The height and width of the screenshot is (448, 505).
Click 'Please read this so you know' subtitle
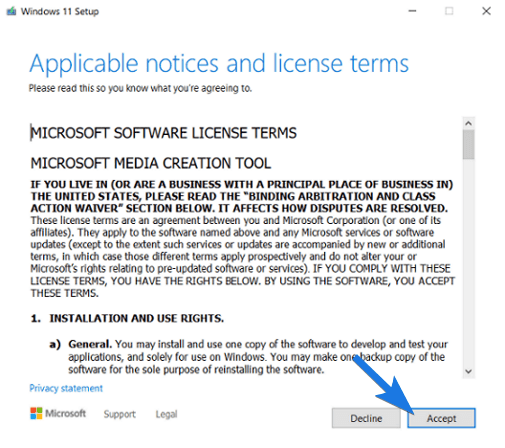tap(140, 88)
